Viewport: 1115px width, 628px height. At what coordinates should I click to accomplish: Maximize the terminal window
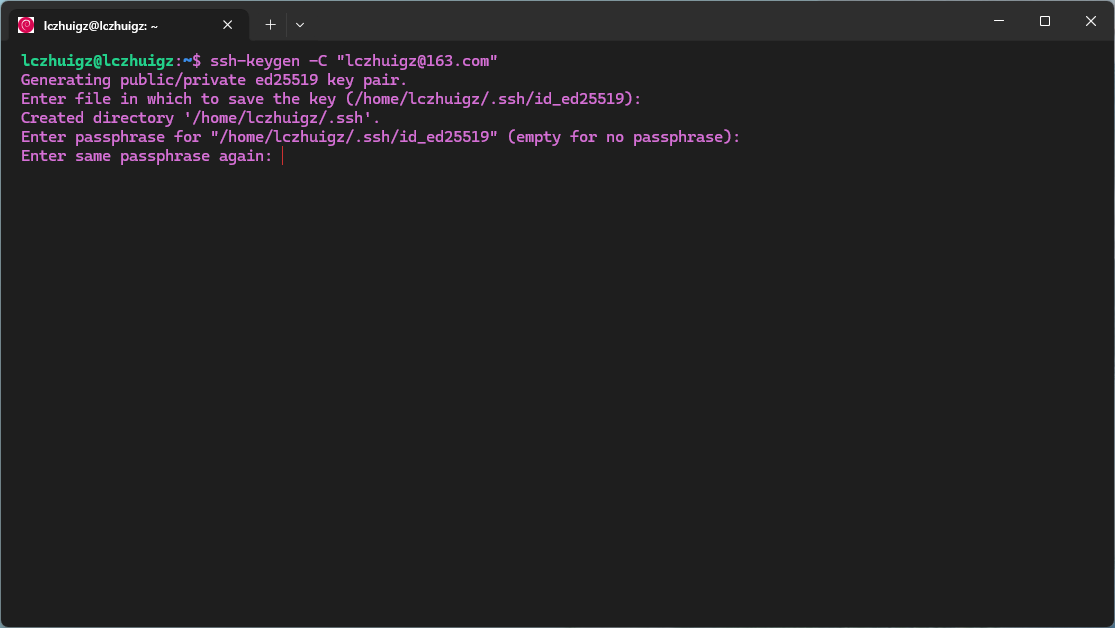pos(1044,21)
